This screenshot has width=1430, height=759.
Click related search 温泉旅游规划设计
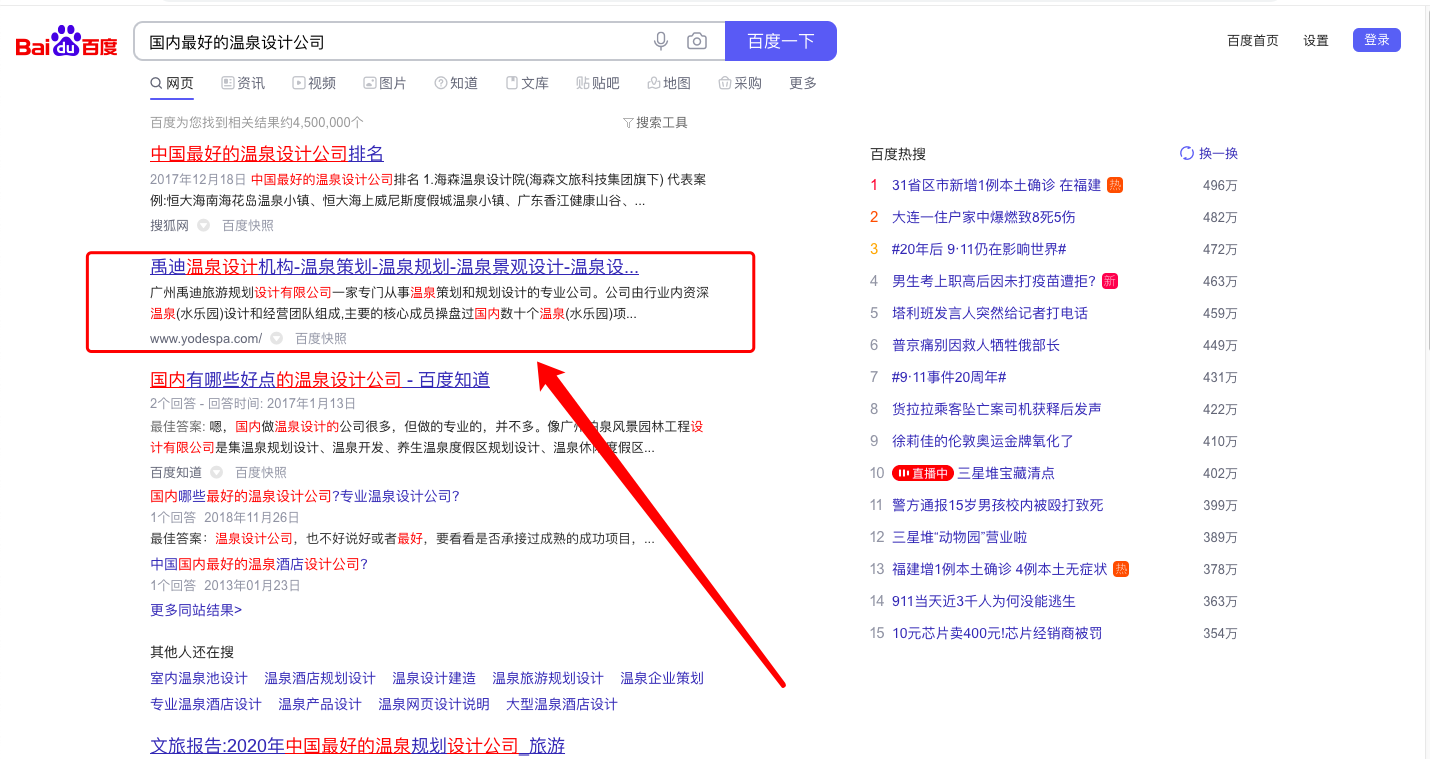tap(548, 678)
